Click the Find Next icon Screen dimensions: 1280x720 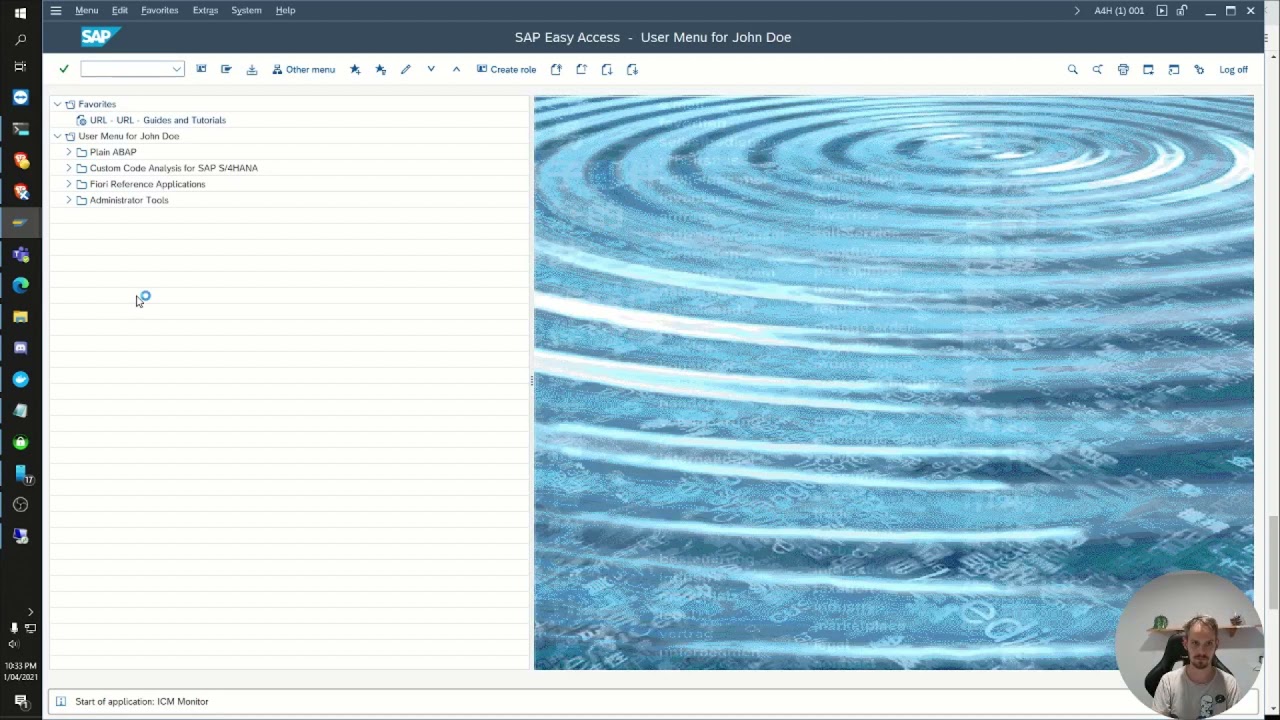(x=1098, y=69)
